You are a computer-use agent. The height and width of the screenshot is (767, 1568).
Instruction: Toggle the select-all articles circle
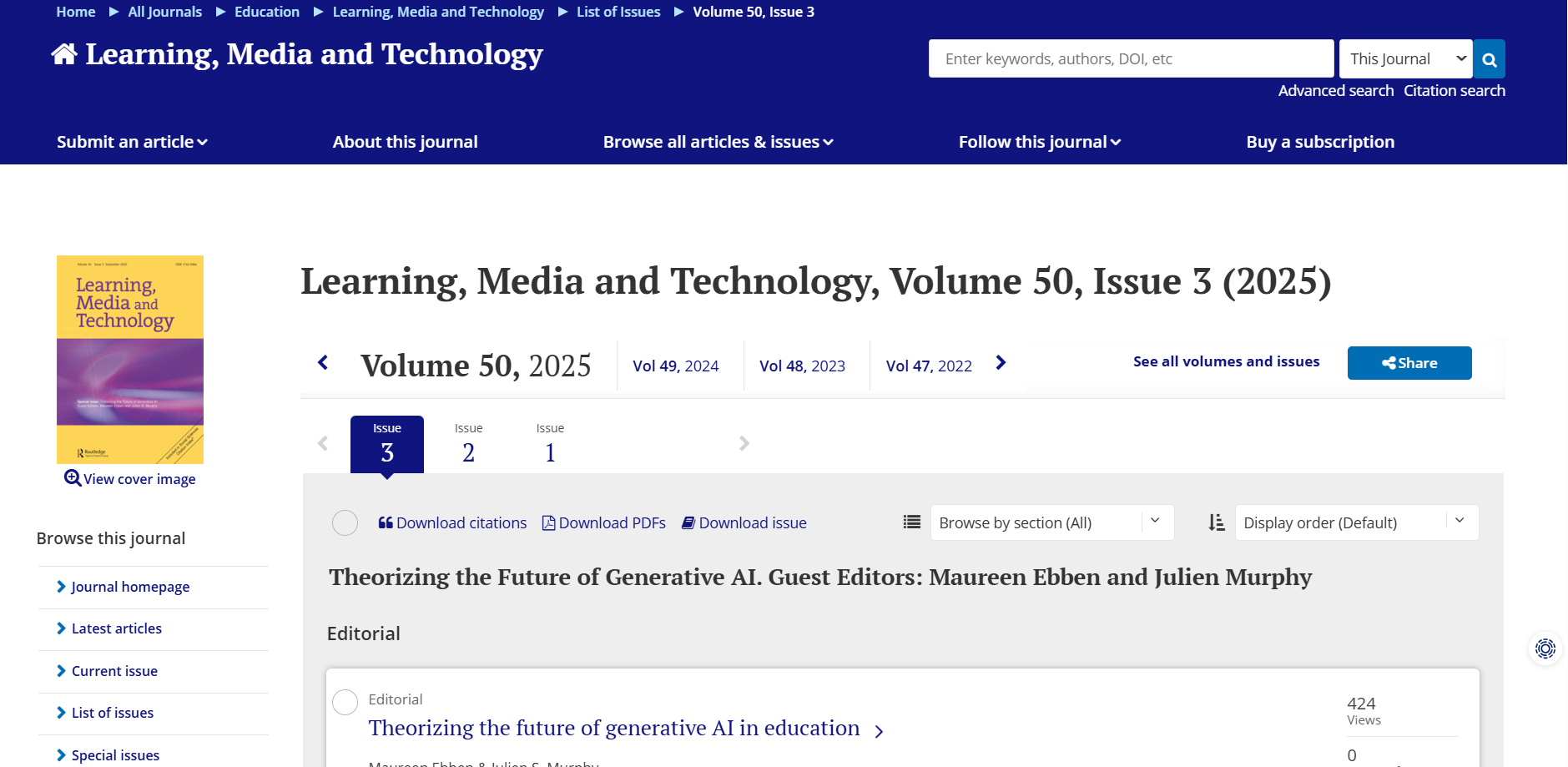coord(345,522)
